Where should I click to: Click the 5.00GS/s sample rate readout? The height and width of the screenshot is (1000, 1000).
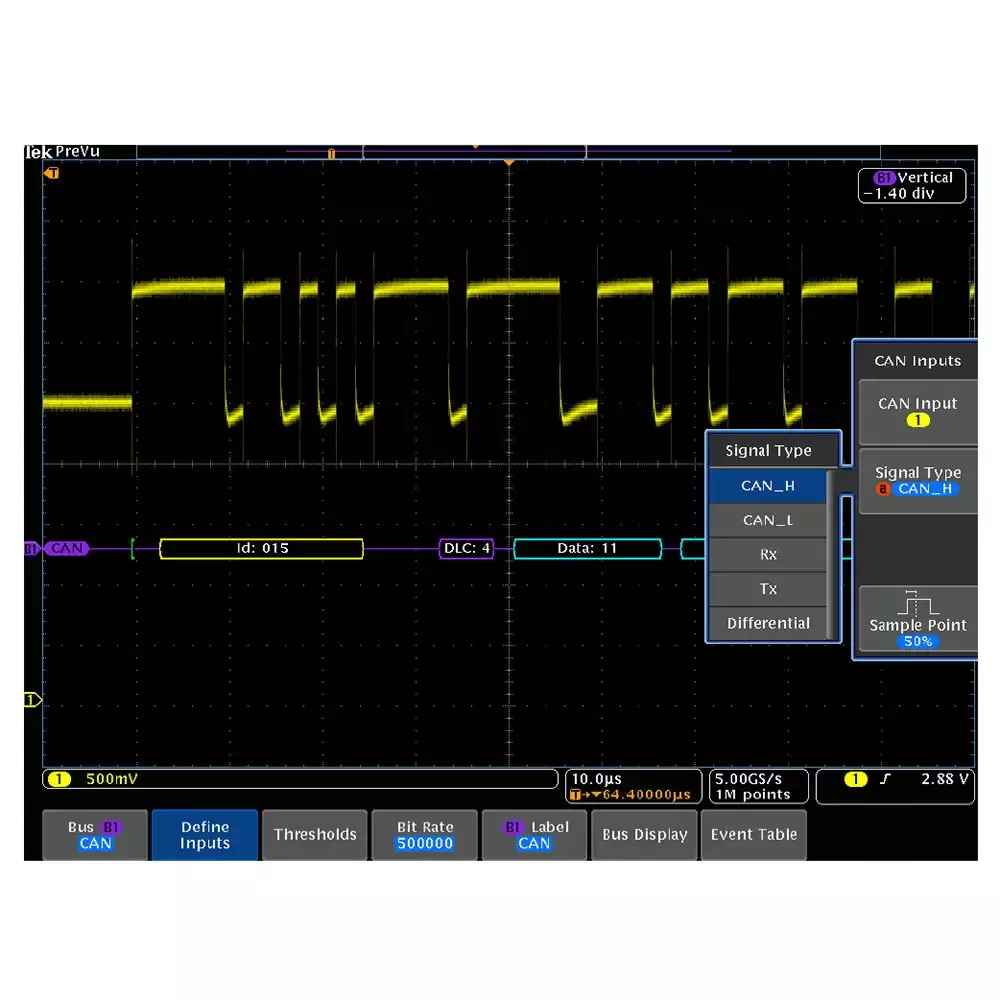pos(748,779)
